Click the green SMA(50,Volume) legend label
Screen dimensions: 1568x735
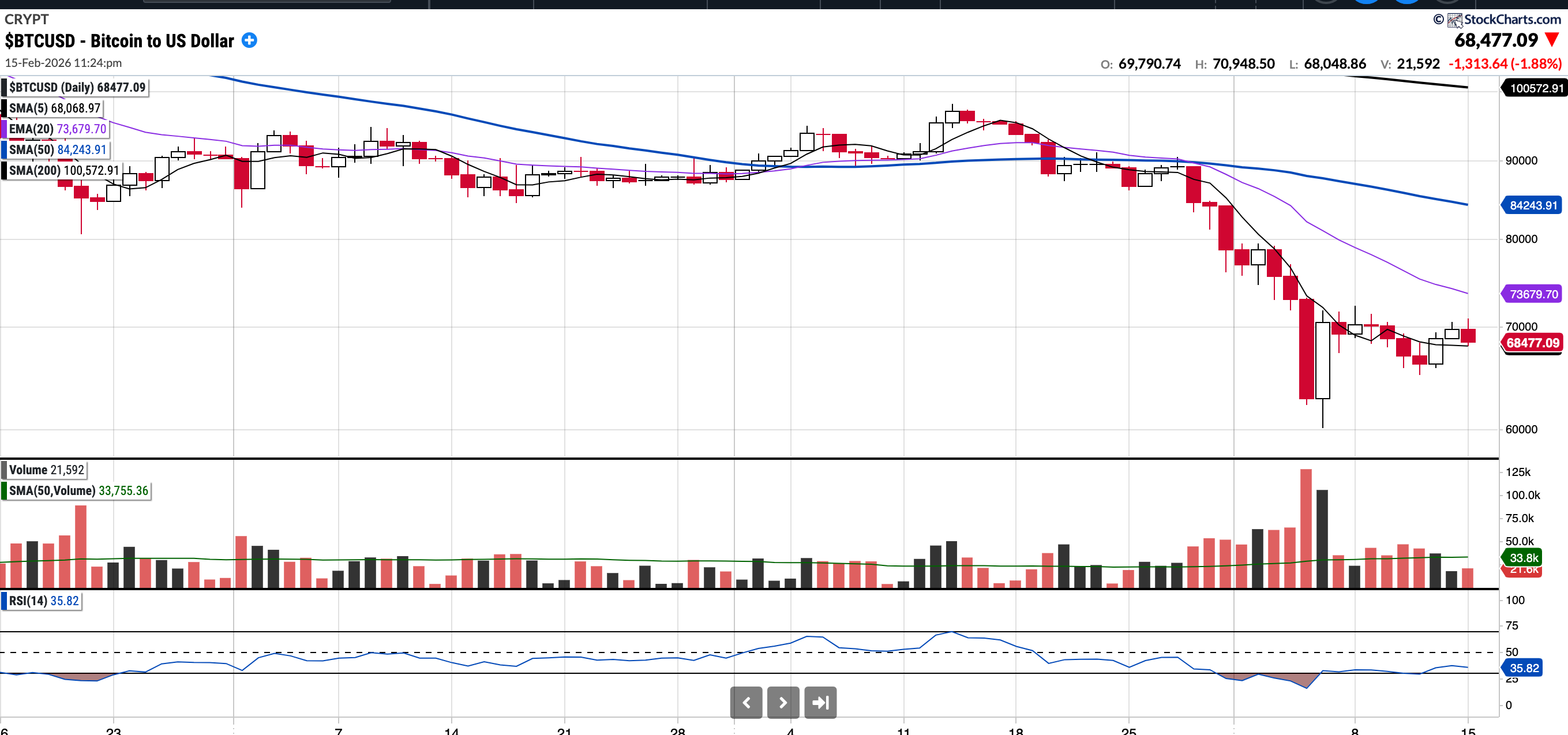tap(78, 490)
